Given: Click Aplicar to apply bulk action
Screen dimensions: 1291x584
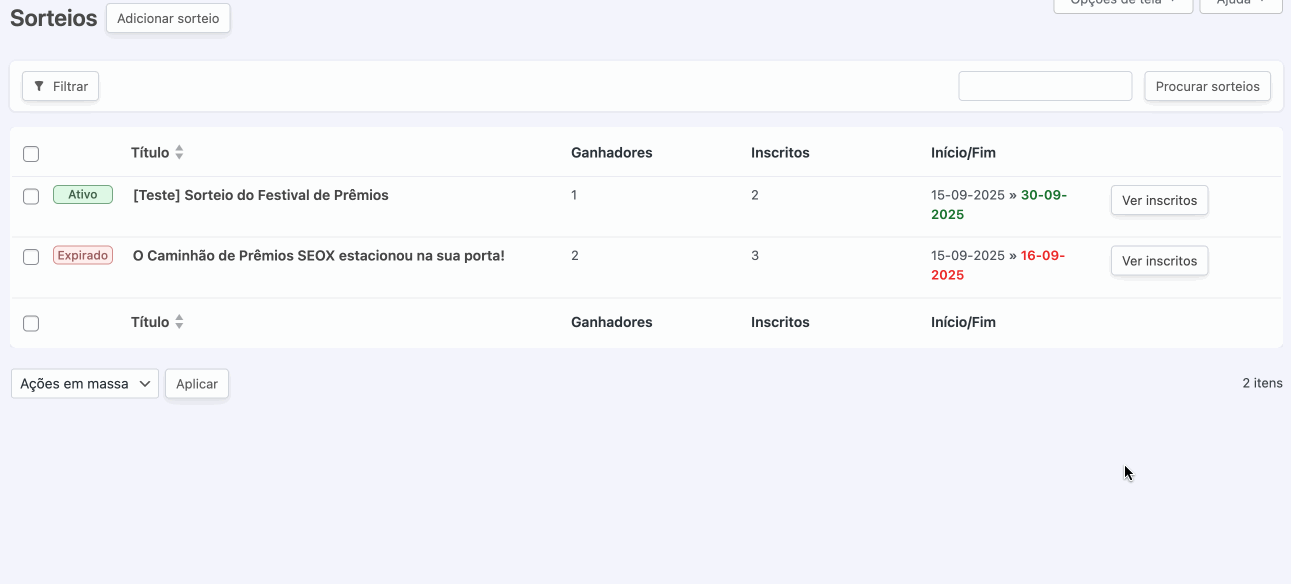Looking at the screenshot, I should click(x=197, y=384).
